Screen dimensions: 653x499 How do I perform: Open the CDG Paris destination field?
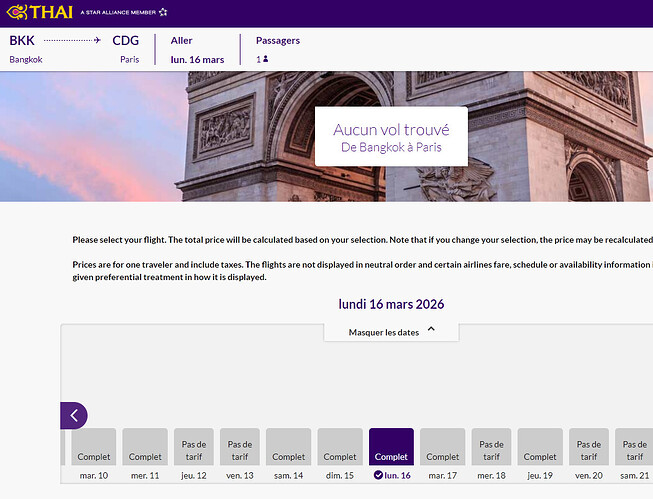coord(125,49)
